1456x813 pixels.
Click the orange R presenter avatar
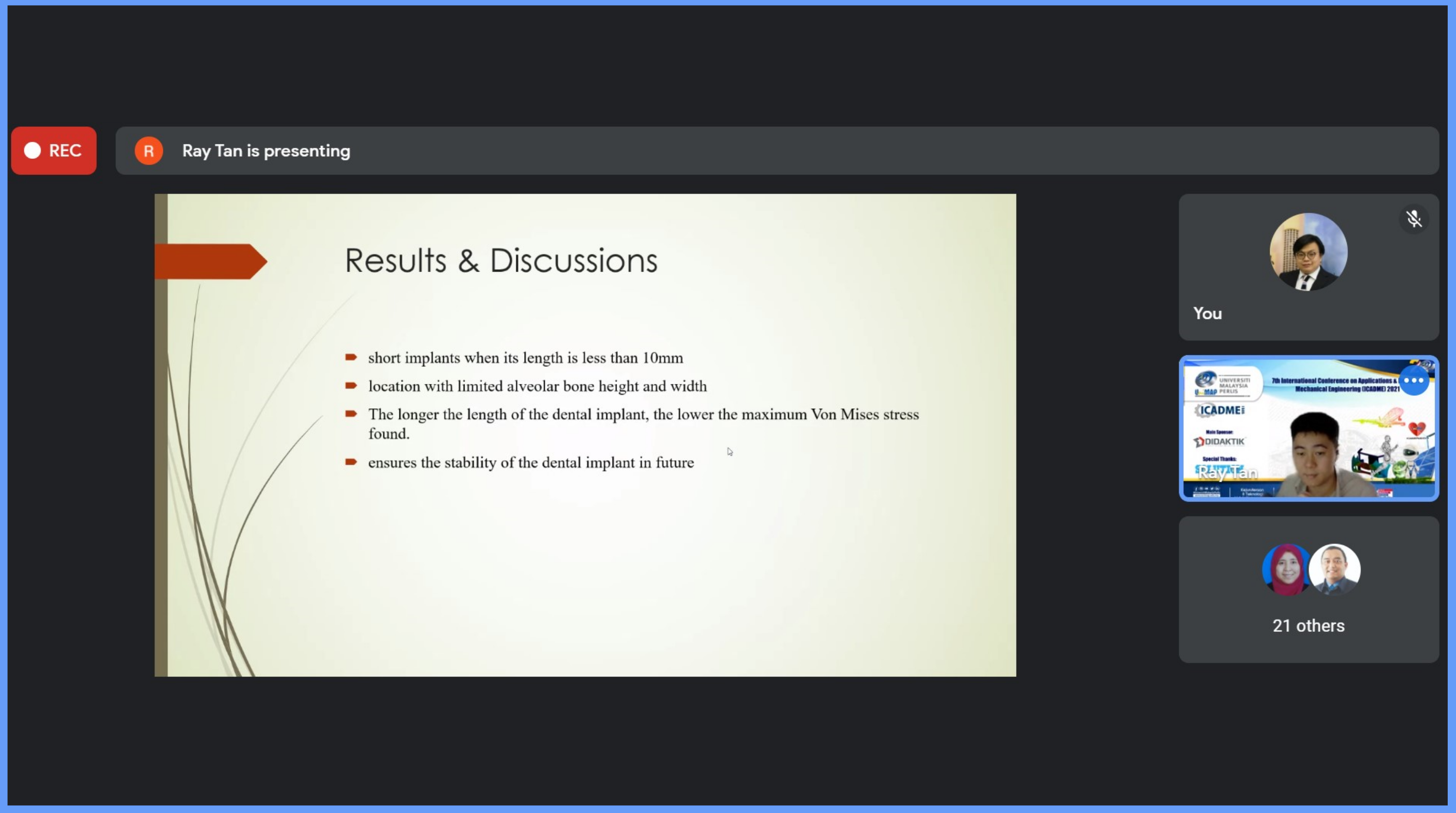point(148,151)
